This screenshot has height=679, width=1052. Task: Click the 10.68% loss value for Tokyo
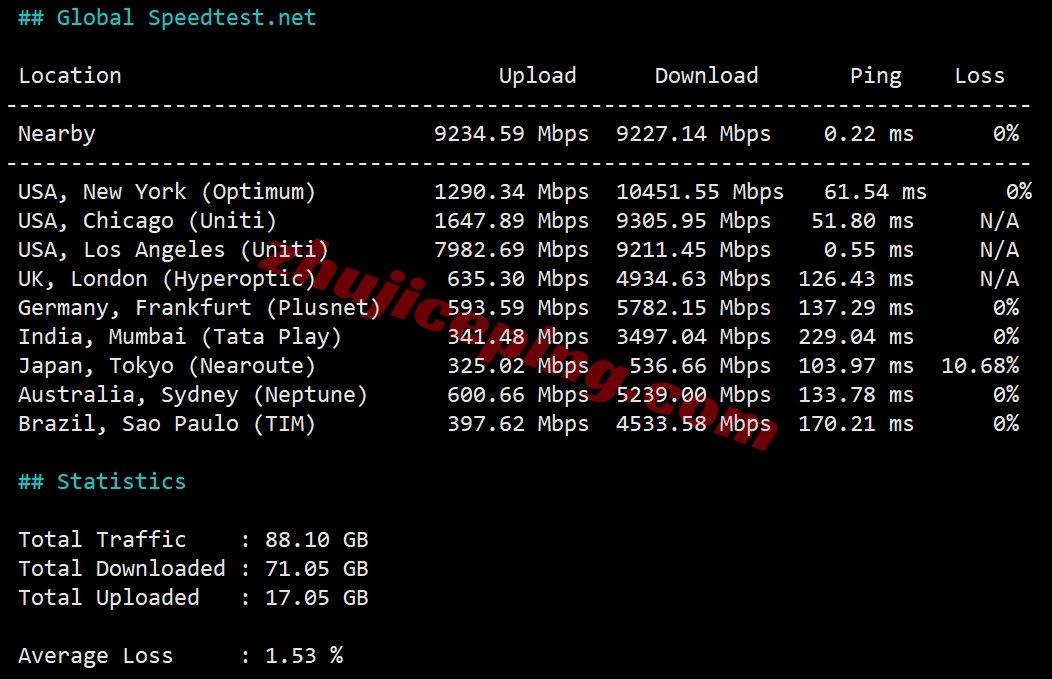tap(979, 366)
